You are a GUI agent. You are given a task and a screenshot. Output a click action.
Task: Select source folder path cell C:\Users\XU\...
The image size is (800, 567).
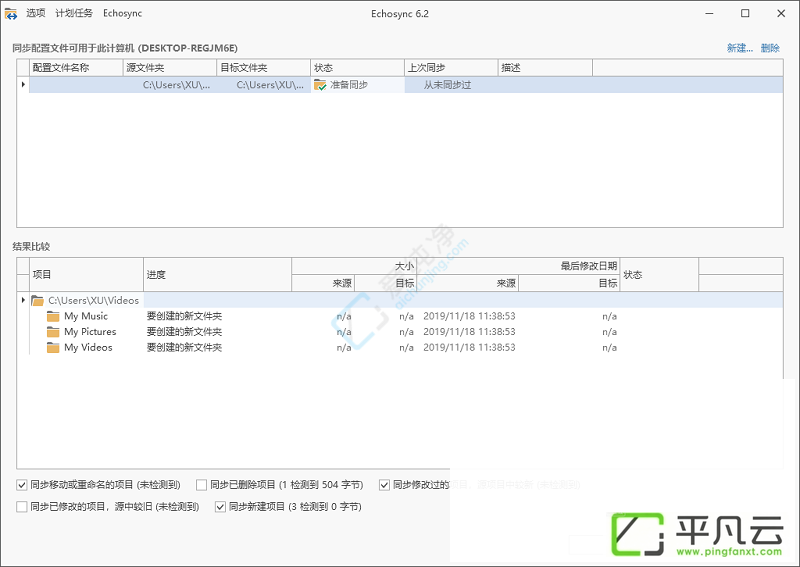[170, 85]
